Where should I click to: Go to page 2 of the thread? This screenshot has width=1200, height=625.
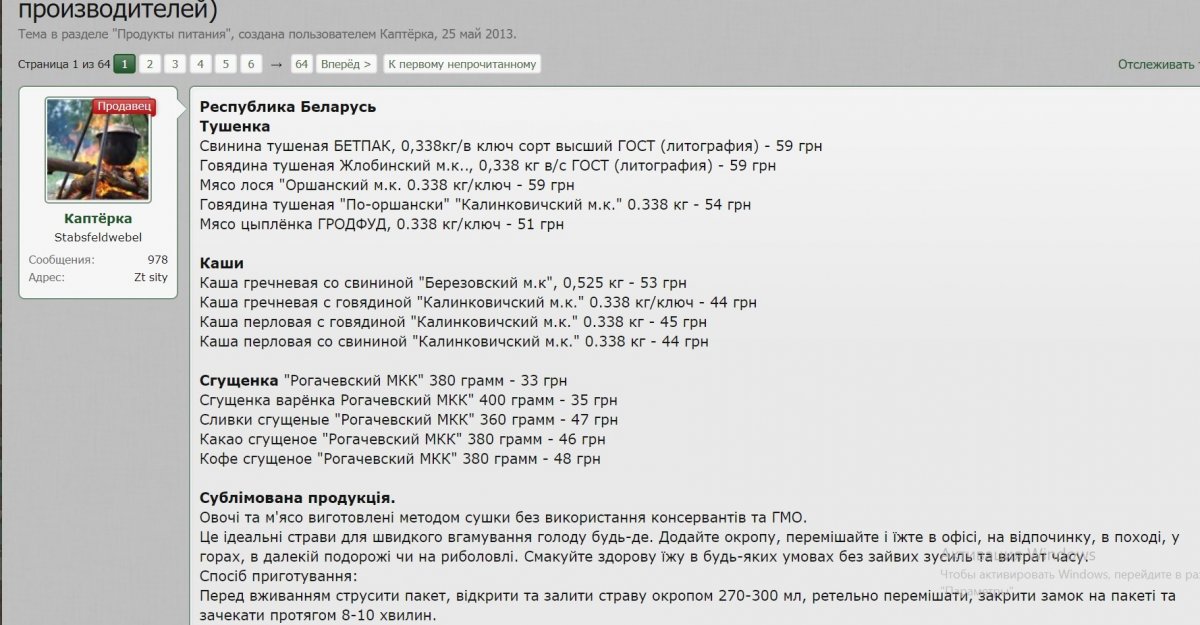pos(149,64)
